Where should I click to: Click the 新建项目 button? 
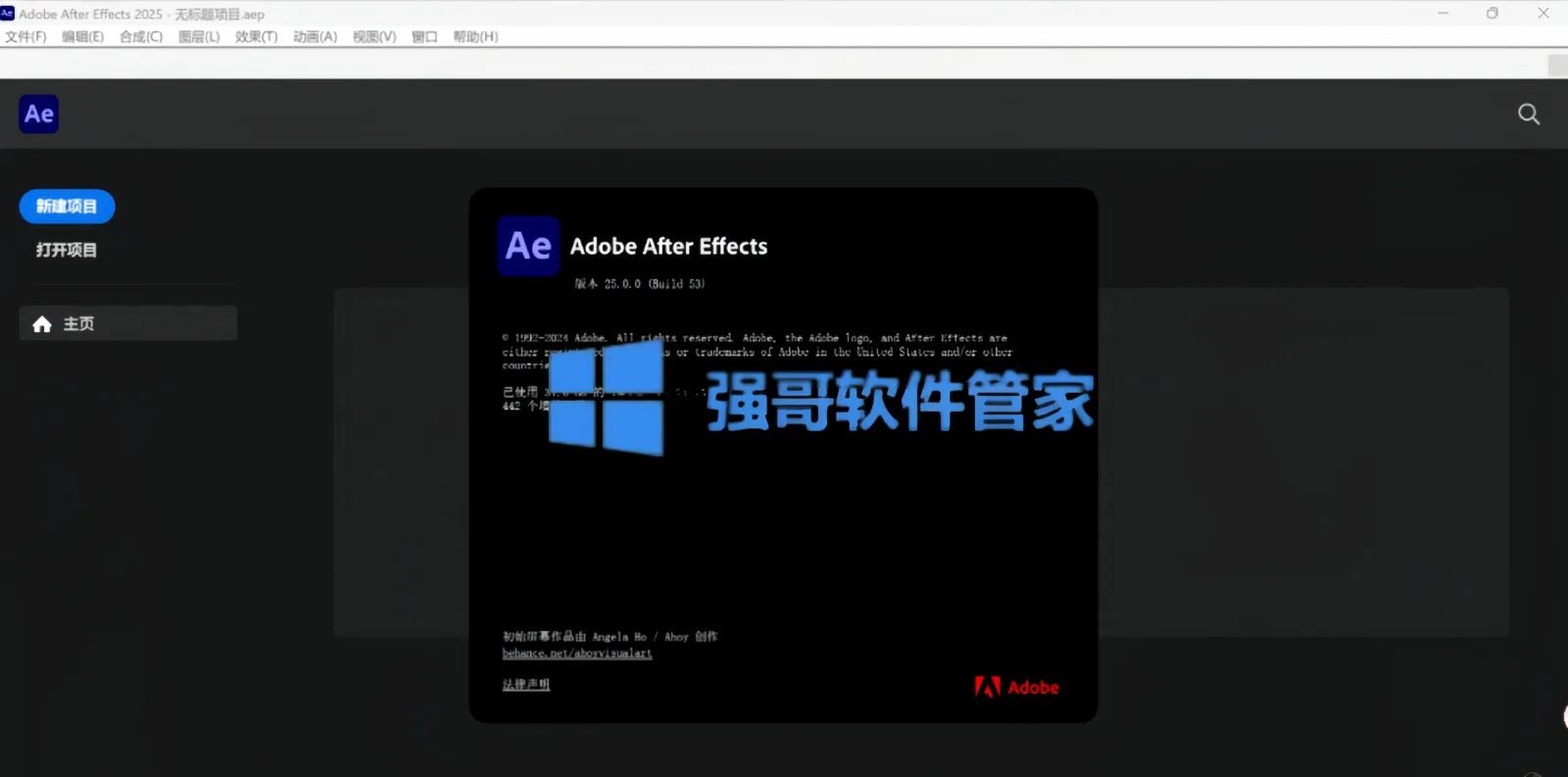click(67, 207)
